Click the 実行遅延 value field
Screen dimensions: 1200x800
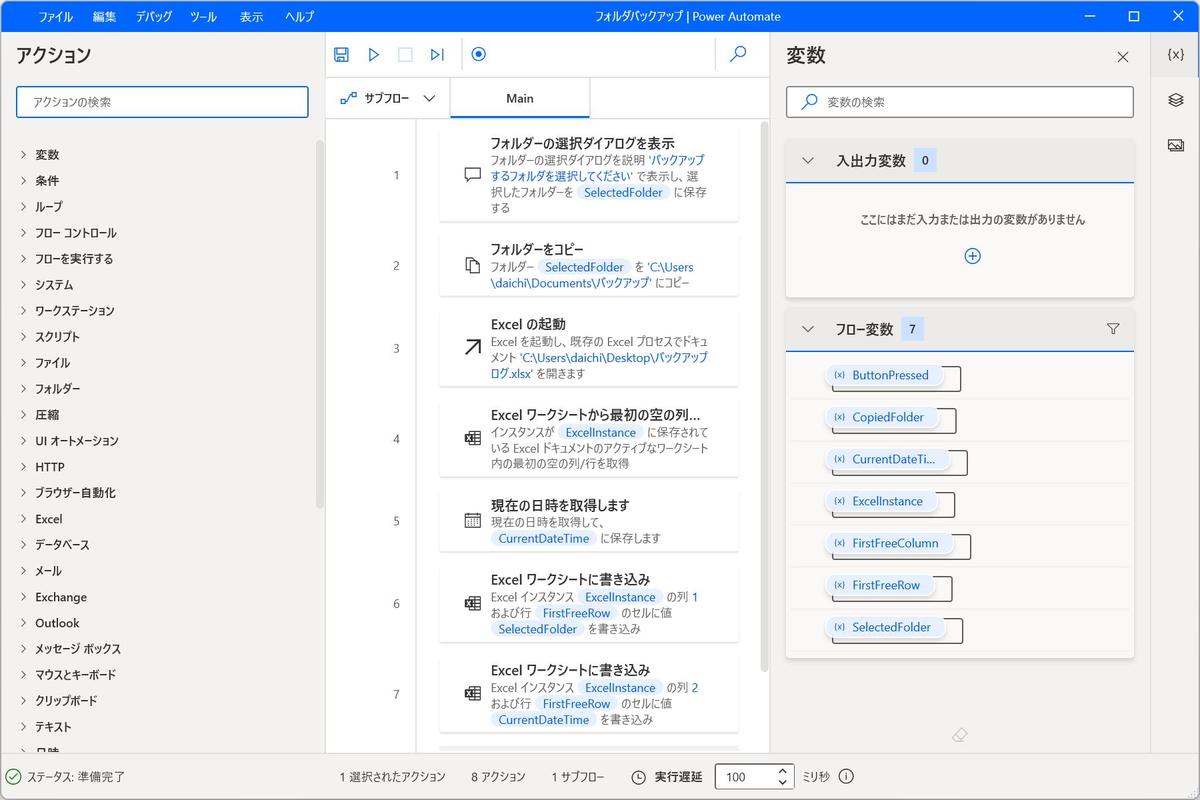pyautogui.click(x=745, y=777)
